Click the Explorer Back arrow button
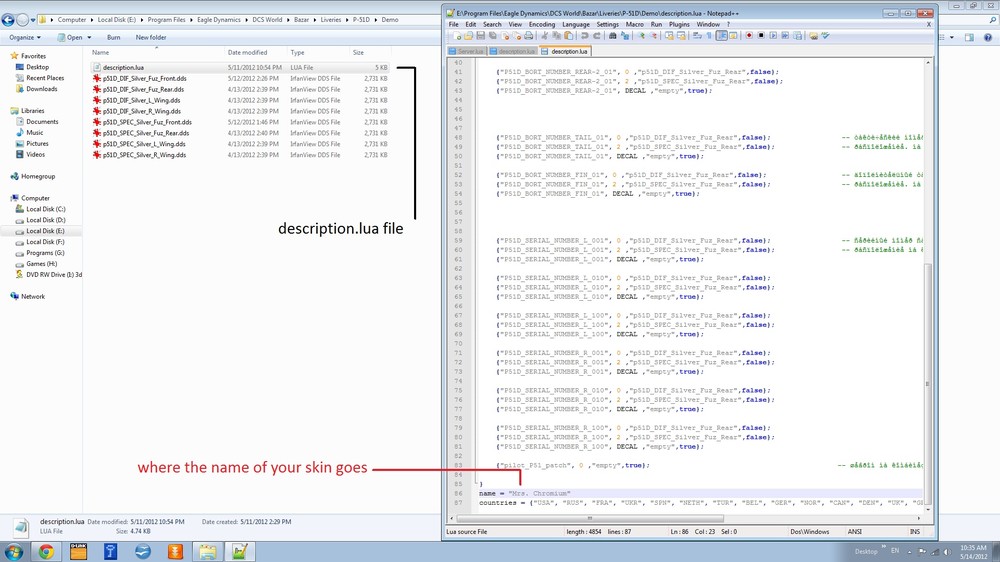The height and width of the screenshot is (562, 1000). click(x=8, y=20)
